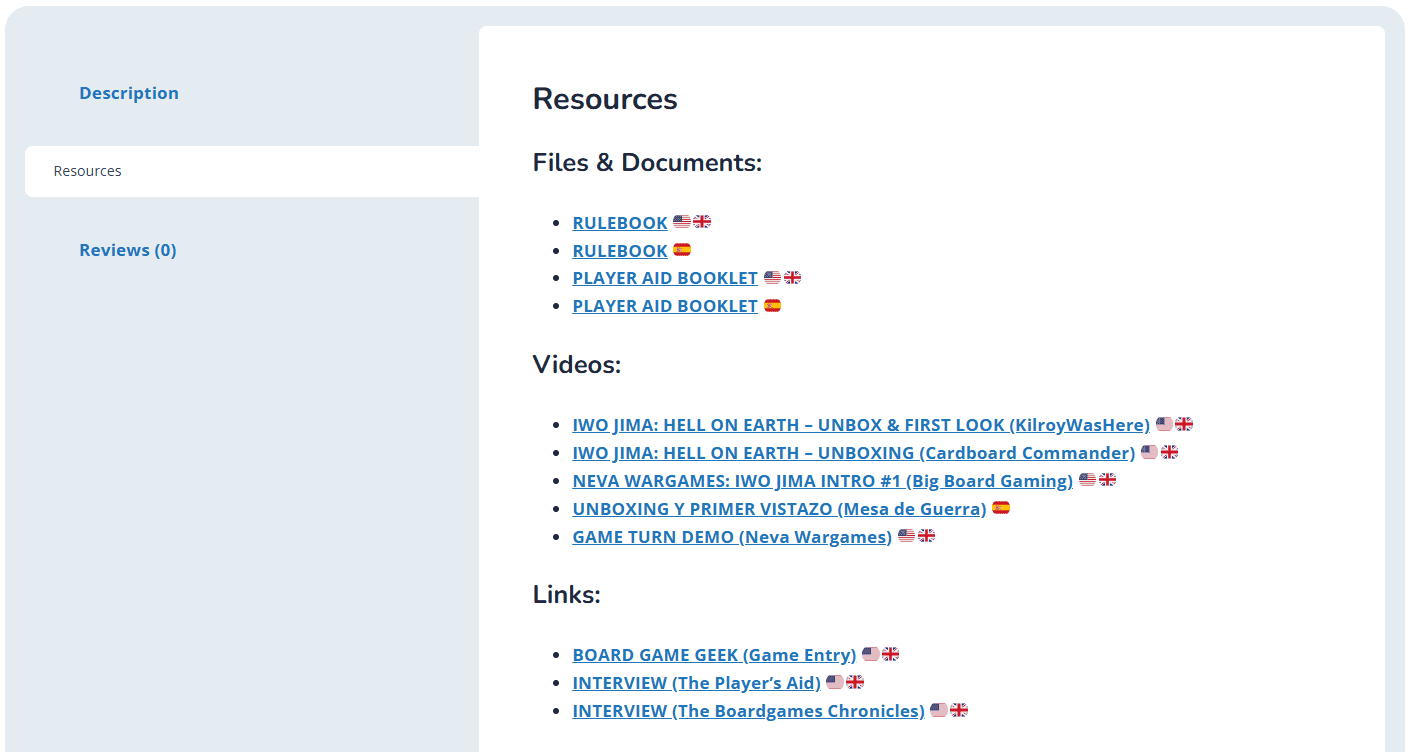Open the Big Board Gaming intro video
The height and width of the screenshot is (752, 1414).
tap(822, 481)
